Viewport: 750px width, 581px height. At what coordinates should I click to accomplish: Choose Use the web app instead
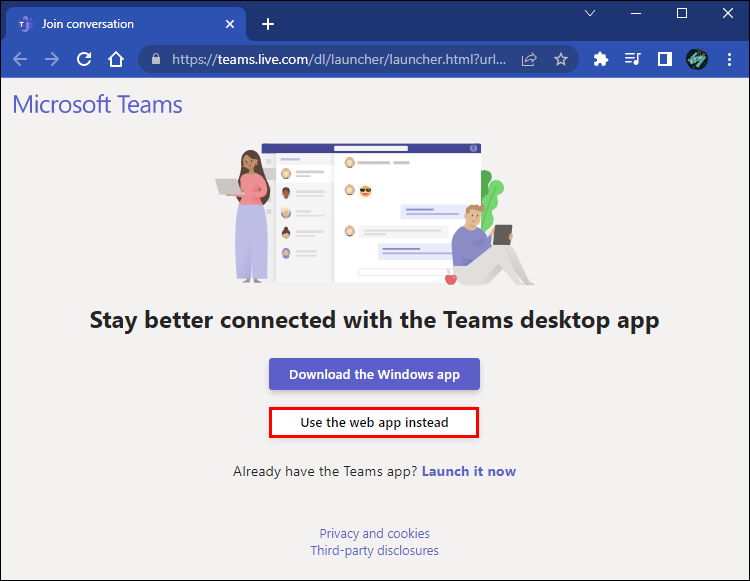(374, 422)
